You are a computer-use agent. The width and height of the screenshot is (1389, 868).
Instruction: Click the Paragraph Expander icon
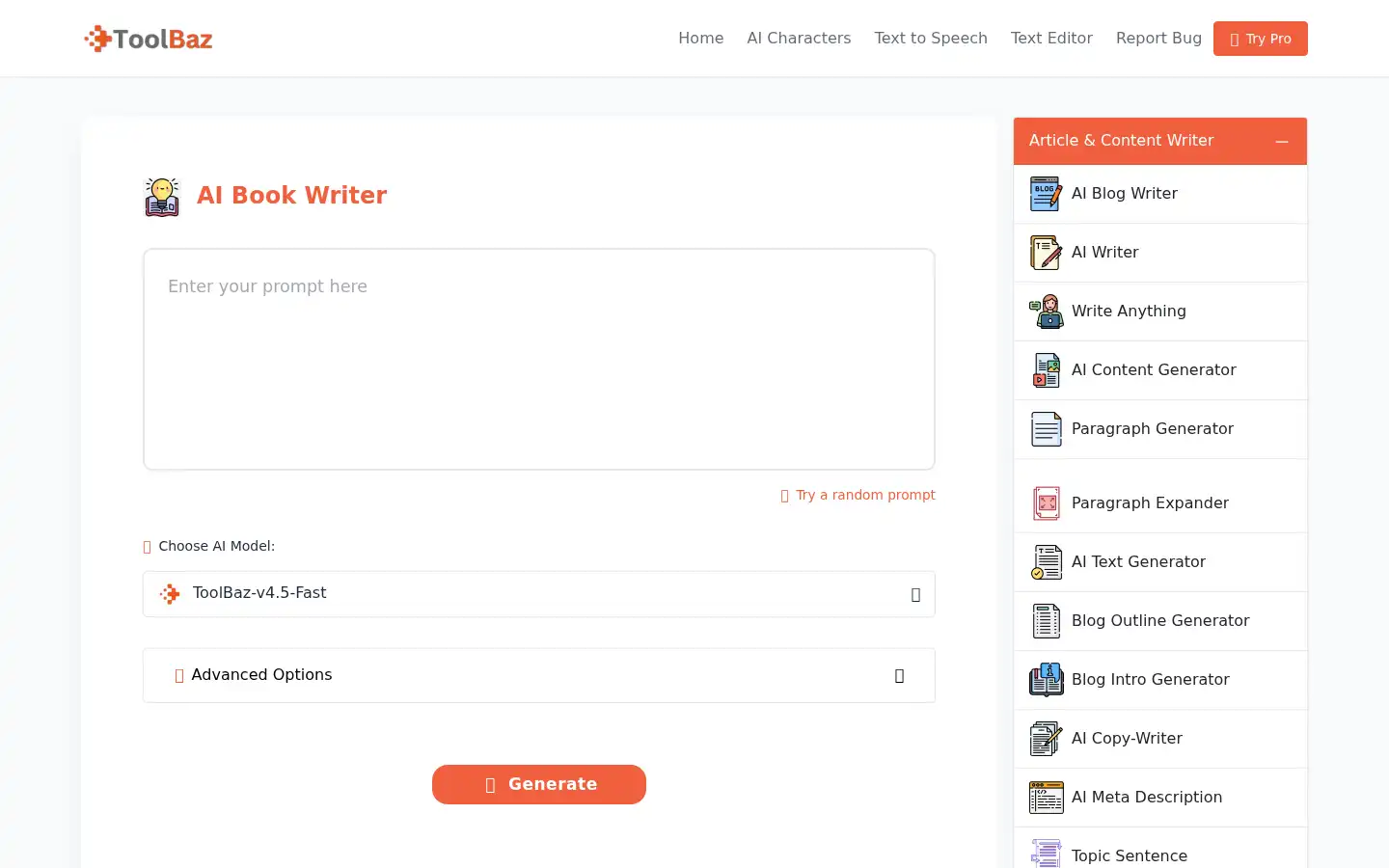click(1046, 503)
